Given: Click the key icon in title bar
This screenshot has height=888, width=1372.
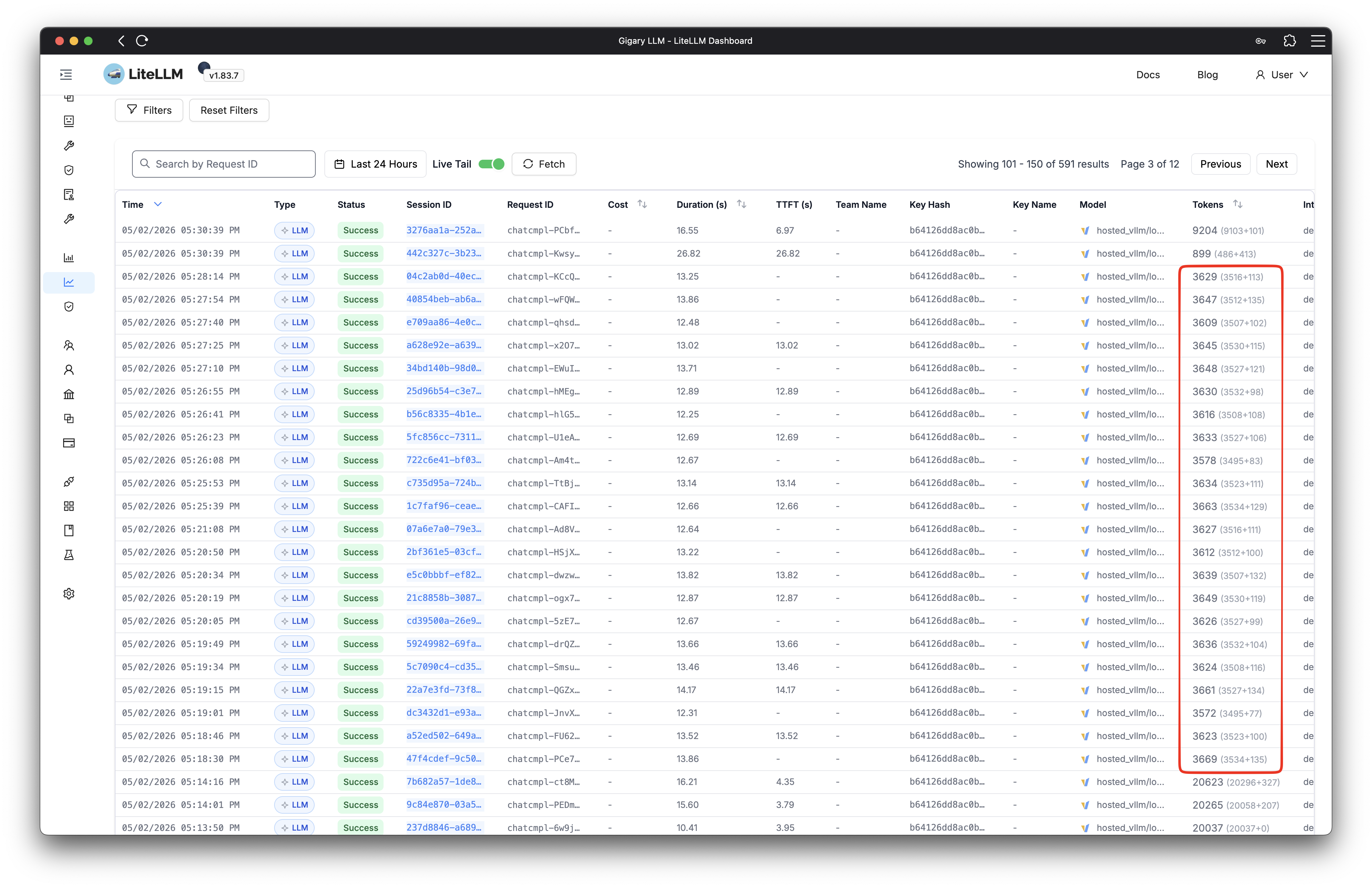Looking at the screenshot, I should 1260,40.
